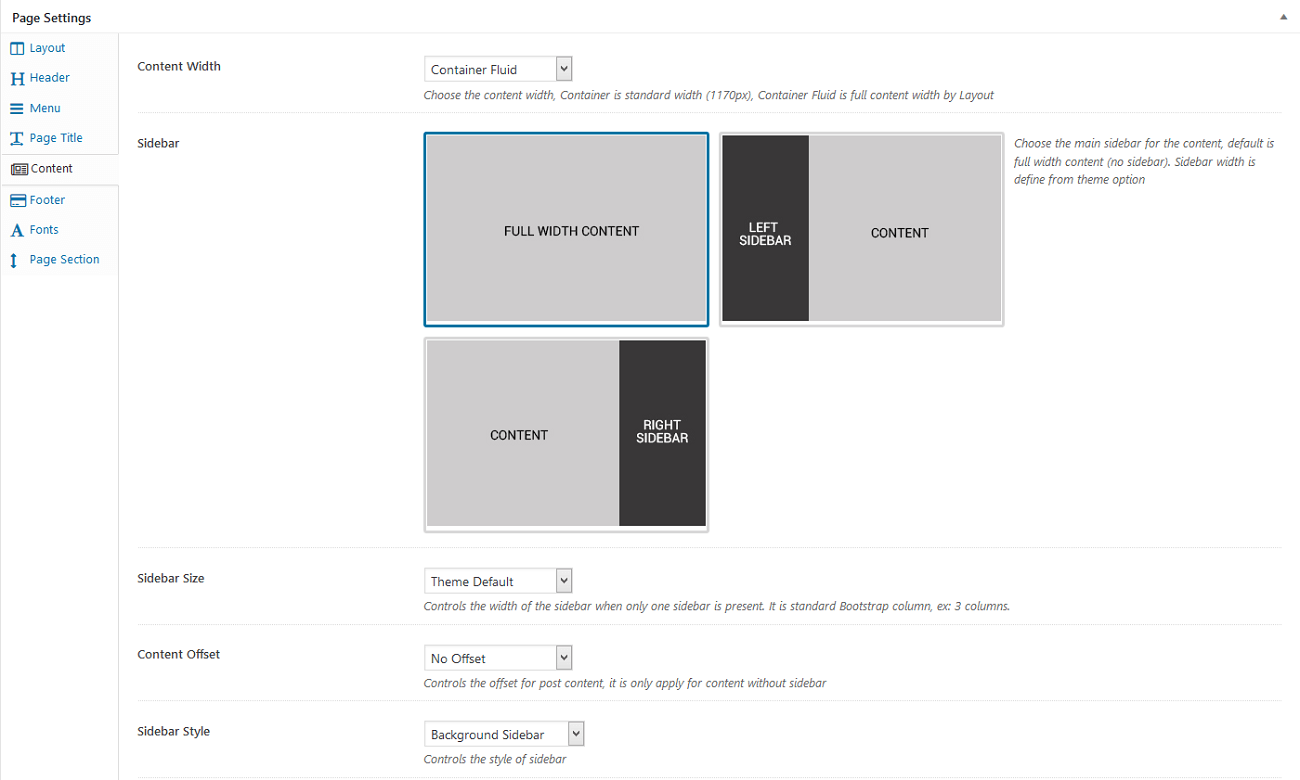Click the Content Offset label
Image resolution: width=1300 pixels, height=780 pixels.
coord(179,654)
